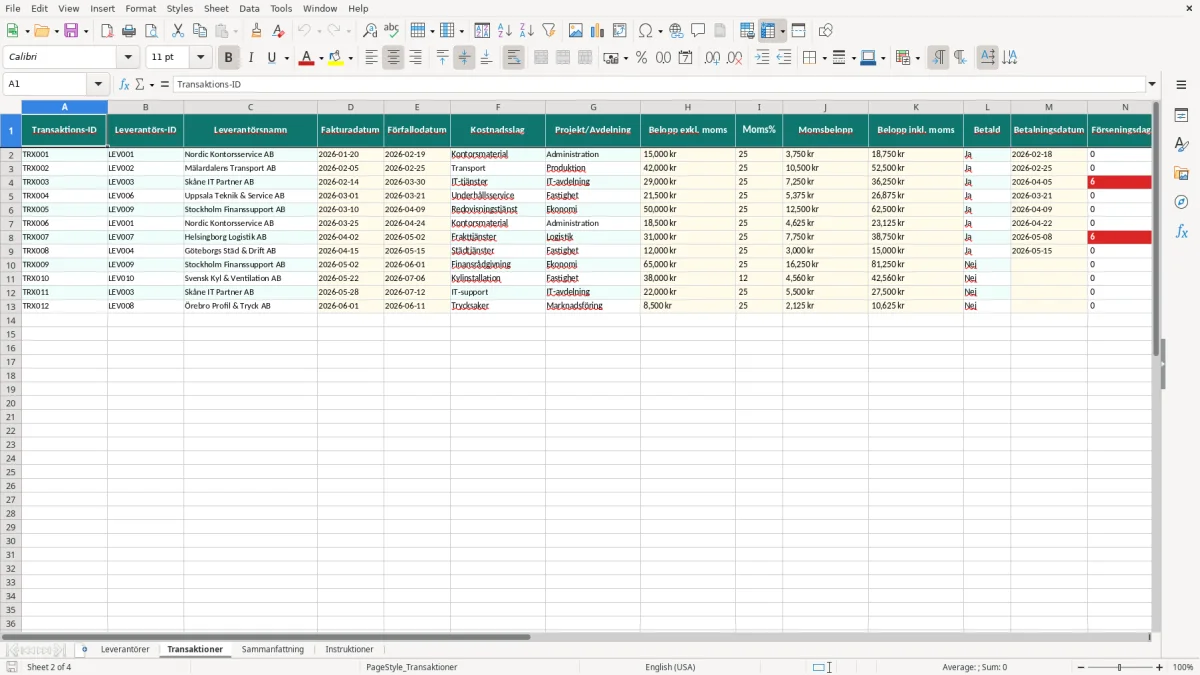
Task: Toggle Center Horizontally alignment
Action: click(x=393, y=58)
